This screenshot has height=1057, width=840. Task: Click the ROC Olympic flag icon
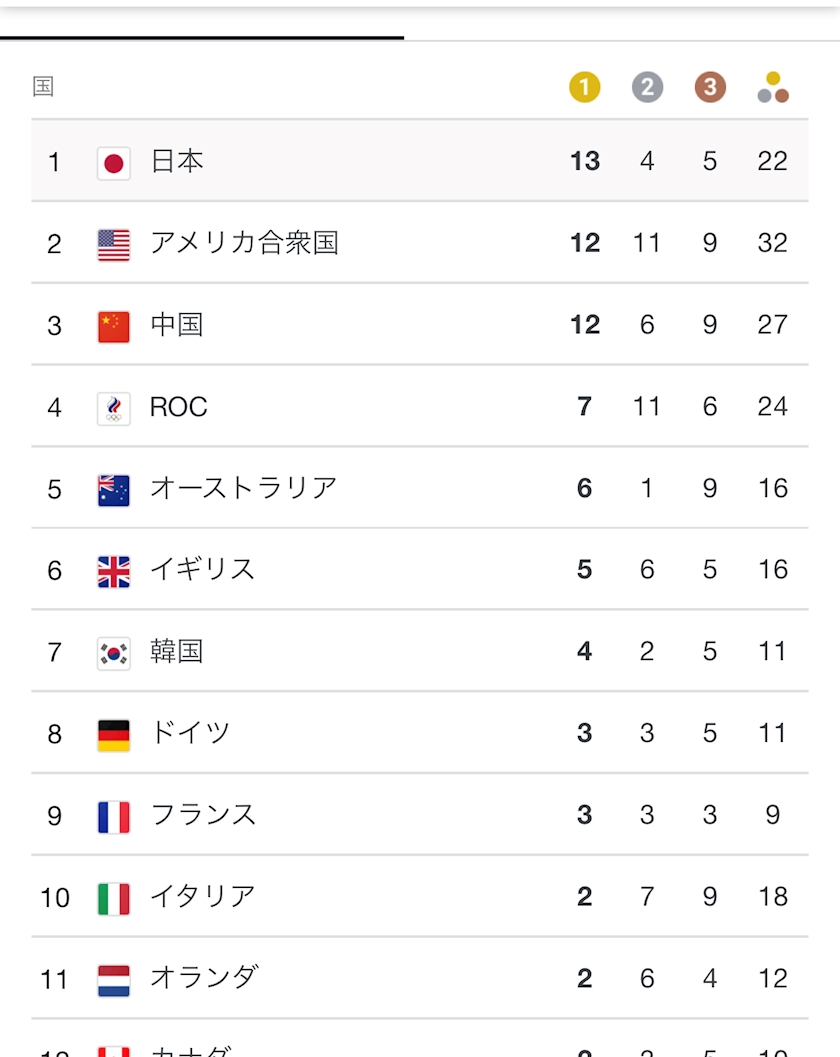tap(114, 408)
